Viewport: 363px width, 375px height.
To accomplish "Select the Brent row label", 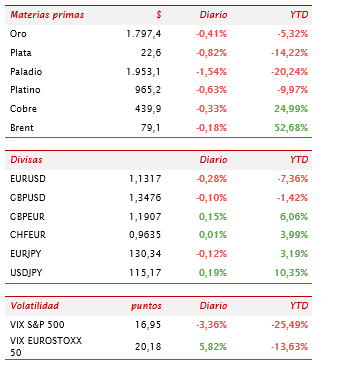I will [22, 128].
